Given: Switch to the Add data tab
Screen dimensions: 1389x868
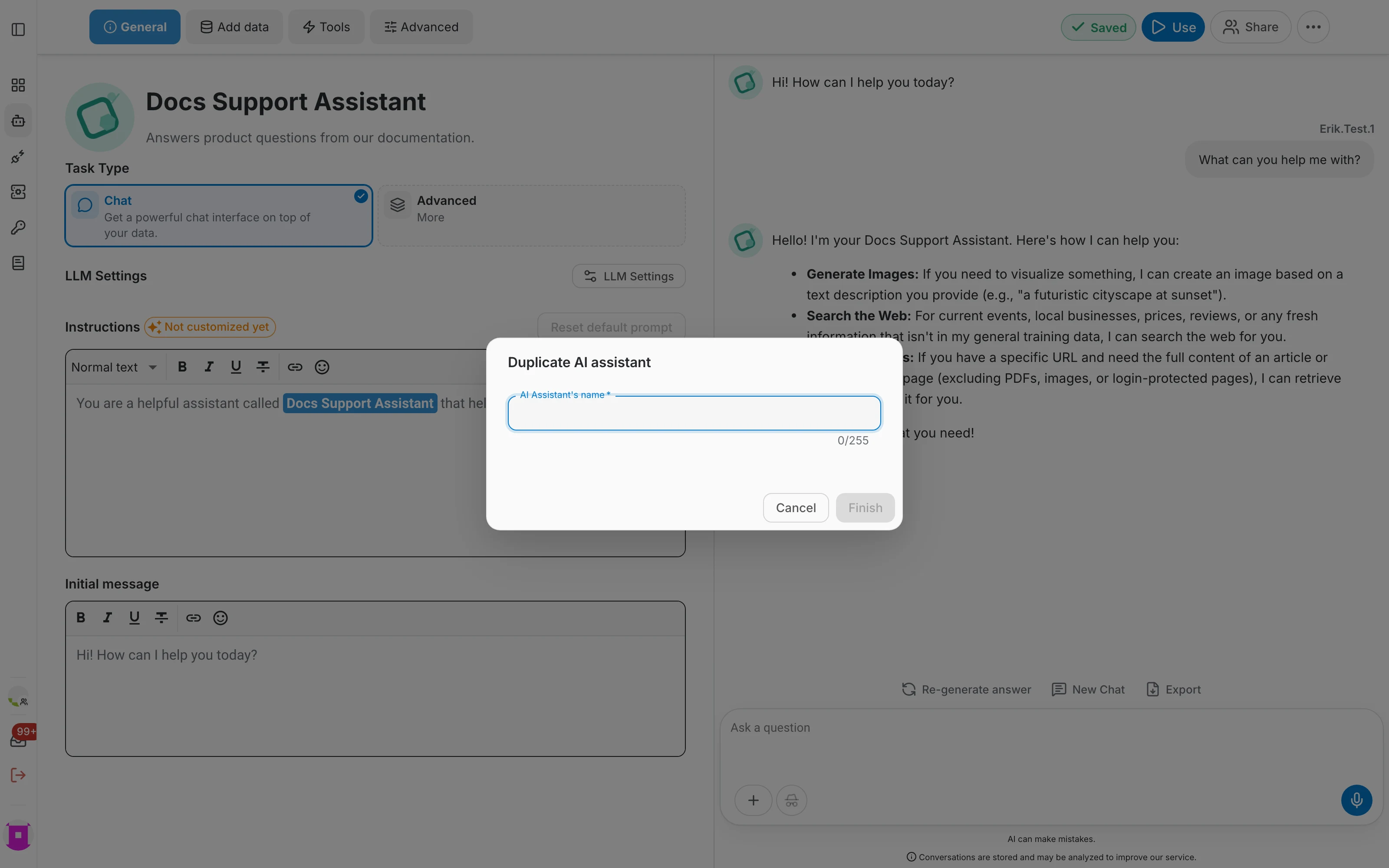Looking at the screenshot, I should tap(234, 27).
